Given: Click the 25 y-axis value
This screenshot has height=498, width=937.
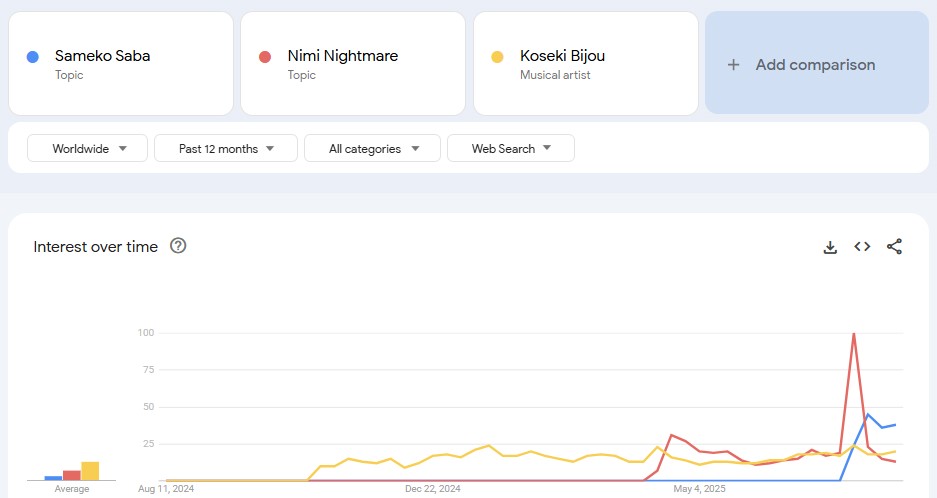Looking at the screenshot, I should [x=148, y=444].
